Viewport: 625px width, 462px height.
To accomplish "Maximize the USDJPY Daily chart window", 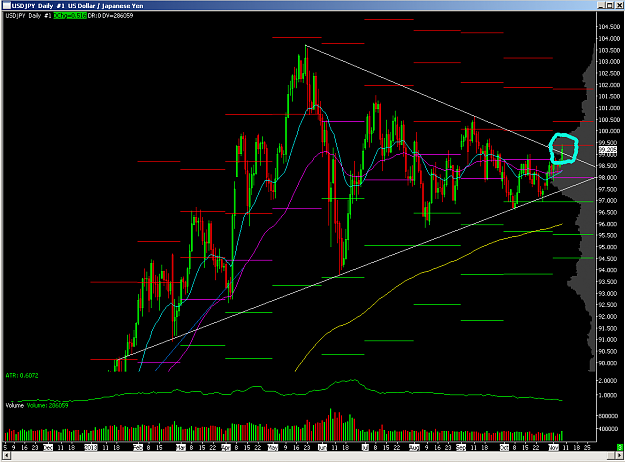I will pos(610,5).
